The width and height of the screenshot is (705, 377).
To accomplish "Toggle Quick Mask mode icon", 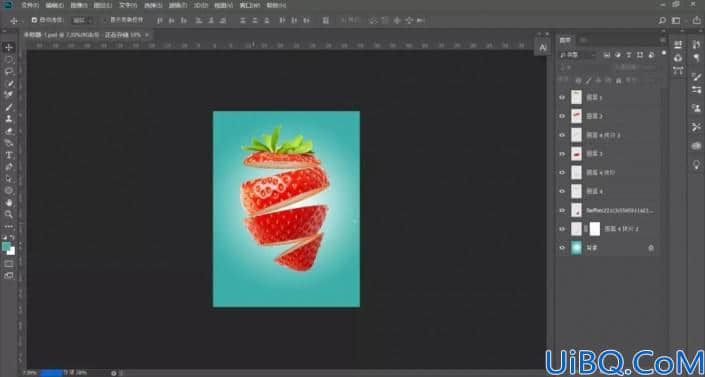I will 9,264.
